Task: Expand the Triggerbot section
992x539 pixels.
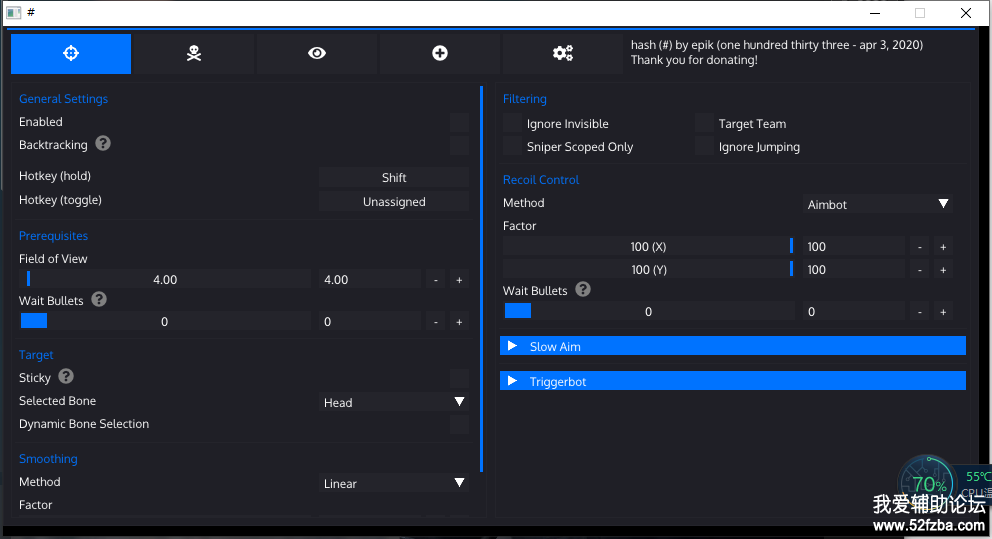Action: click(732, 381)
